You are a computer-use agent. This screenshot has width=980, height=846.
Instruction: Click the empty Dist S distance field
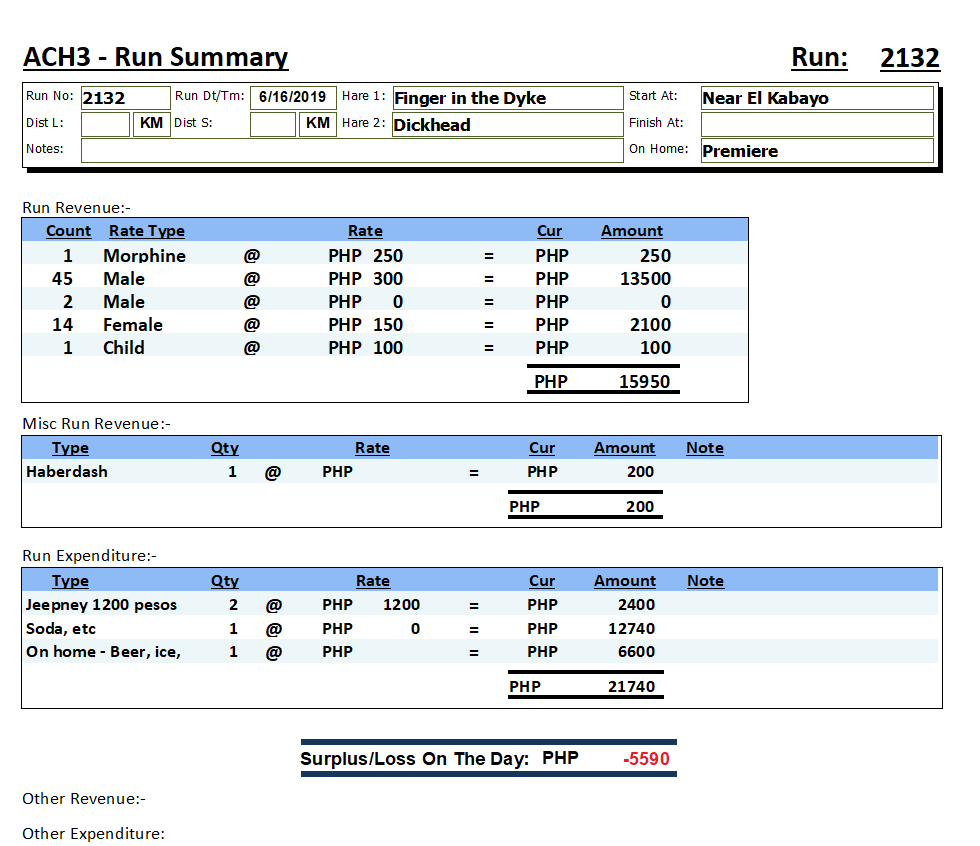pos(272,124)
